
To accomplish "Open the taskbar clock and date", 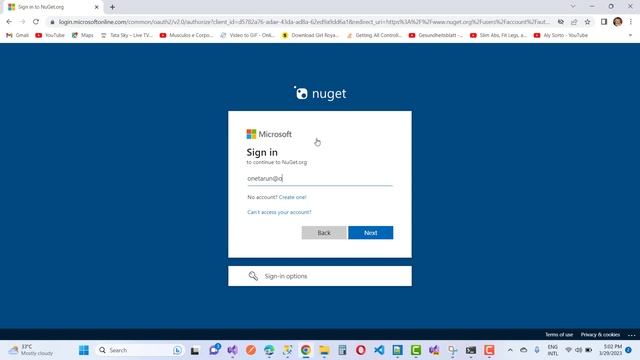I will (x=611, y=350).
